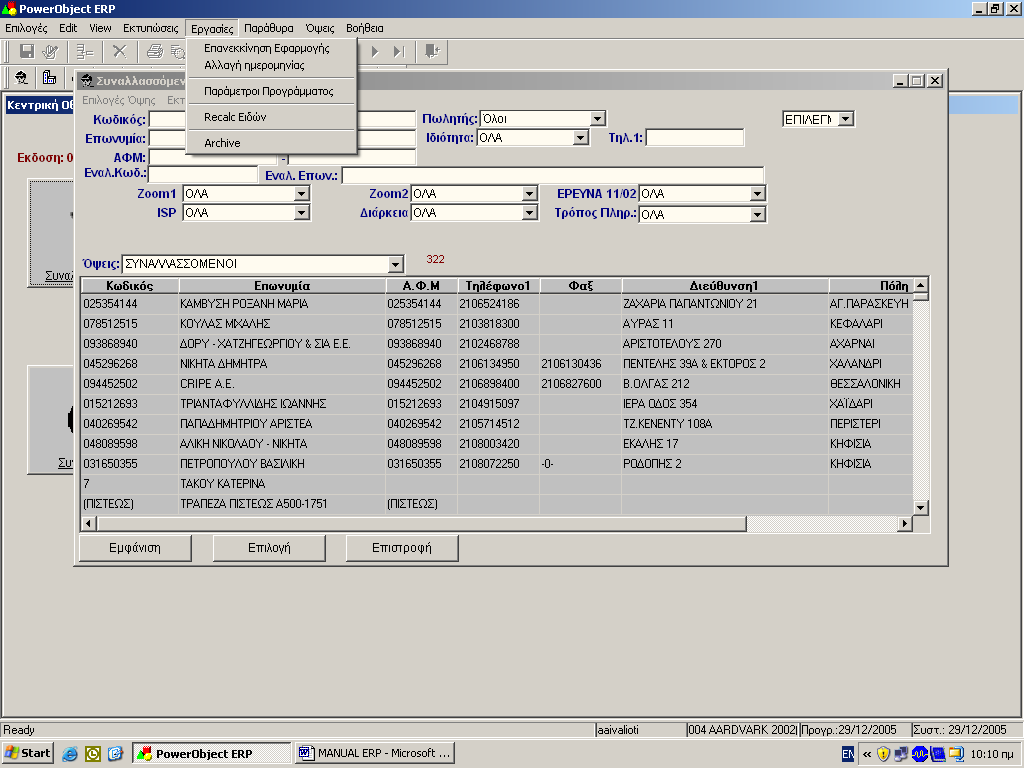
Task: Open Internet Explorer from quick launch
Action: tap(70, 753)
